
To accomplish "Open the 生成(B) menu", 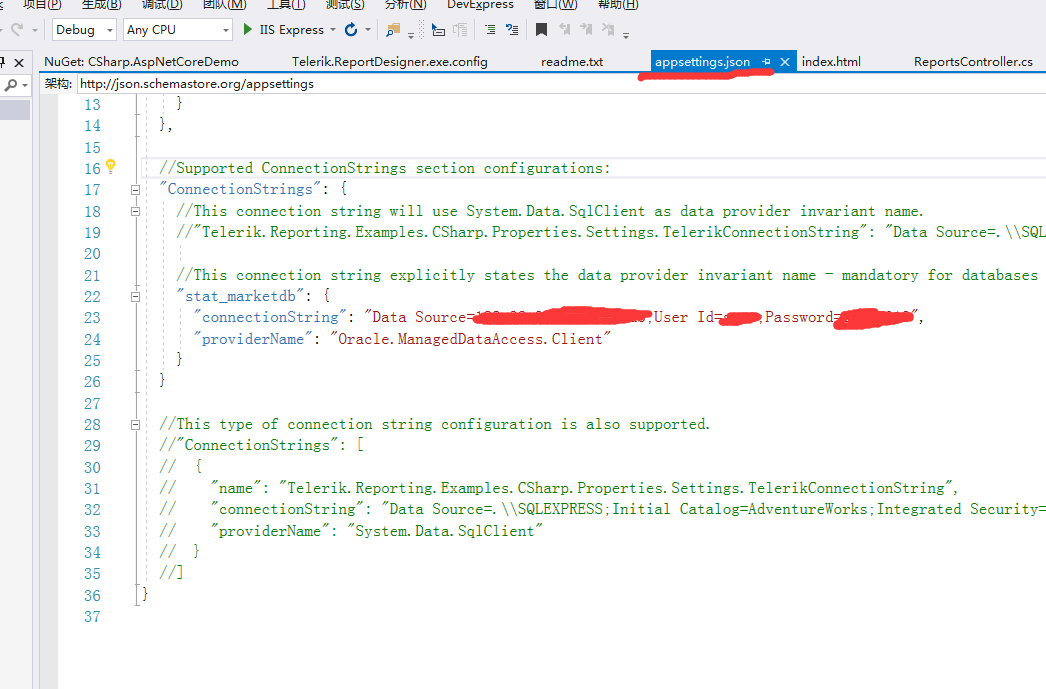I will (x=101, y=5).
